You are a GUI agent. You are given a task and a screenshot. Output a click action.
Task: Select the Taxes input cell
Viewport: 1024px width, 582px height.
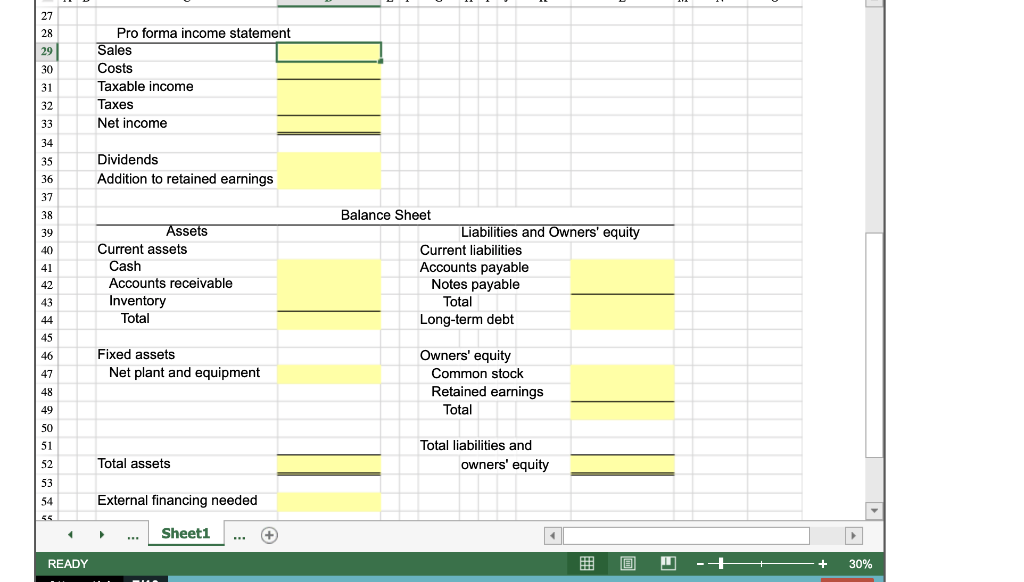(328, 106)
